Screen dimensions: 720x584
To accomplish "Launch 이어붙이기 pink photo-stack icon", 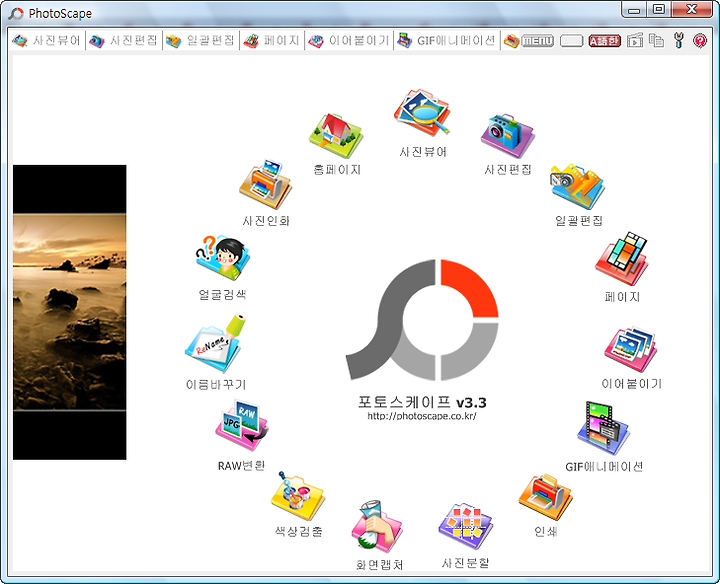I will point(631,349).
